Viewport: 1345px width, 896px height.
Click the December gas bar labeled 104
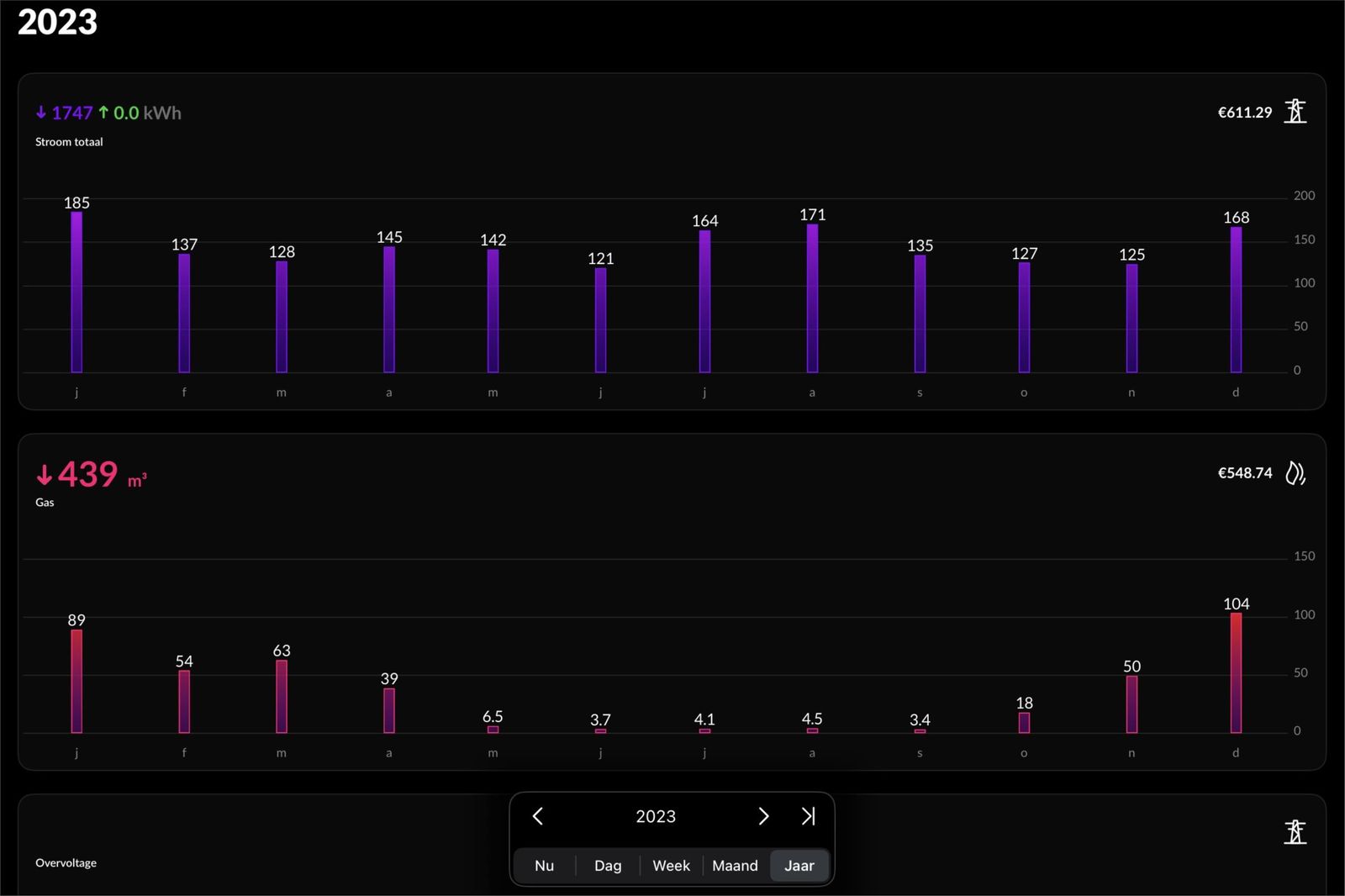[x=1236, y=672]
